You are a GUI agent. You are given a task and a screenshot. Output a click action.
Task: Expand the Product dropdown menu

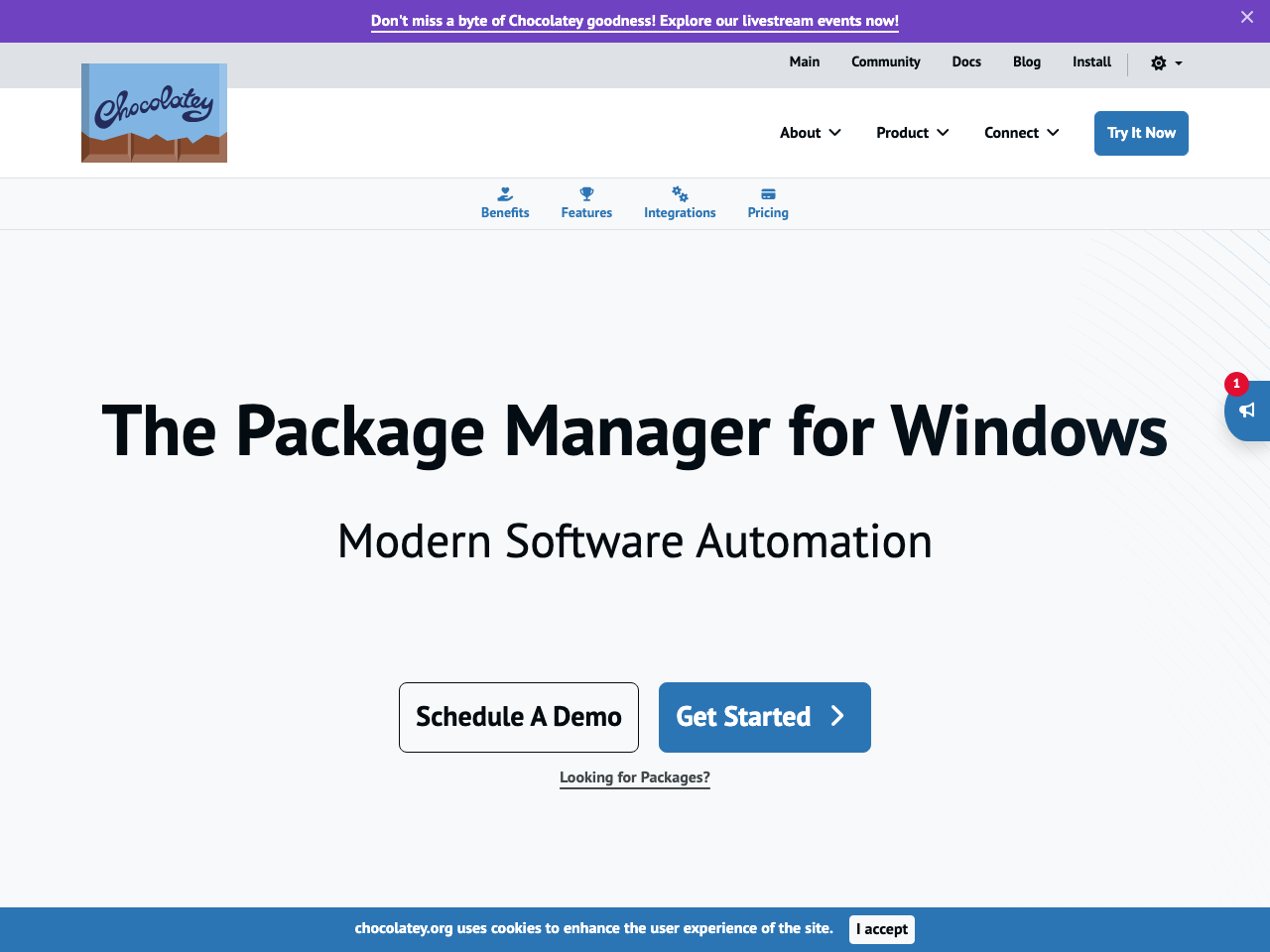click(x=912, y=133)
